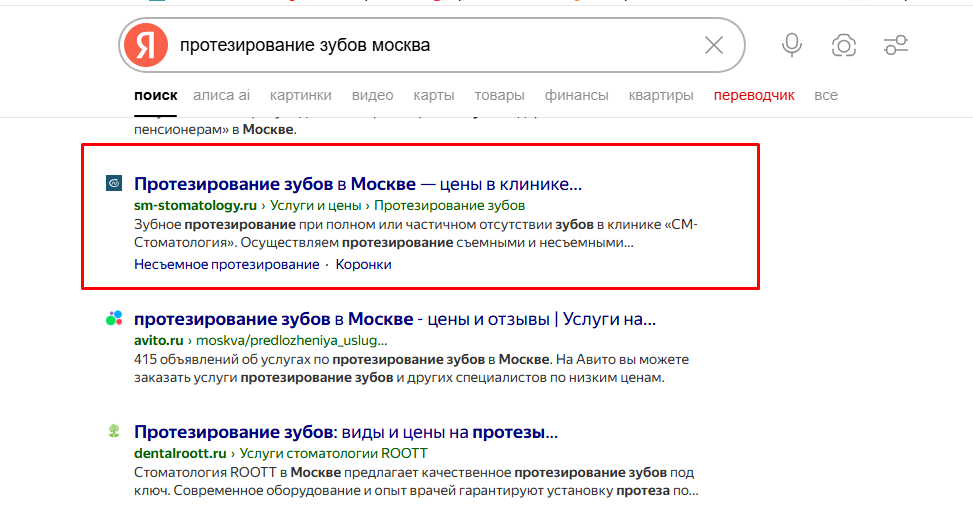Open the «картинки» search tab
Viewport: 973px width, 518px height.
(x=300, y=95)
